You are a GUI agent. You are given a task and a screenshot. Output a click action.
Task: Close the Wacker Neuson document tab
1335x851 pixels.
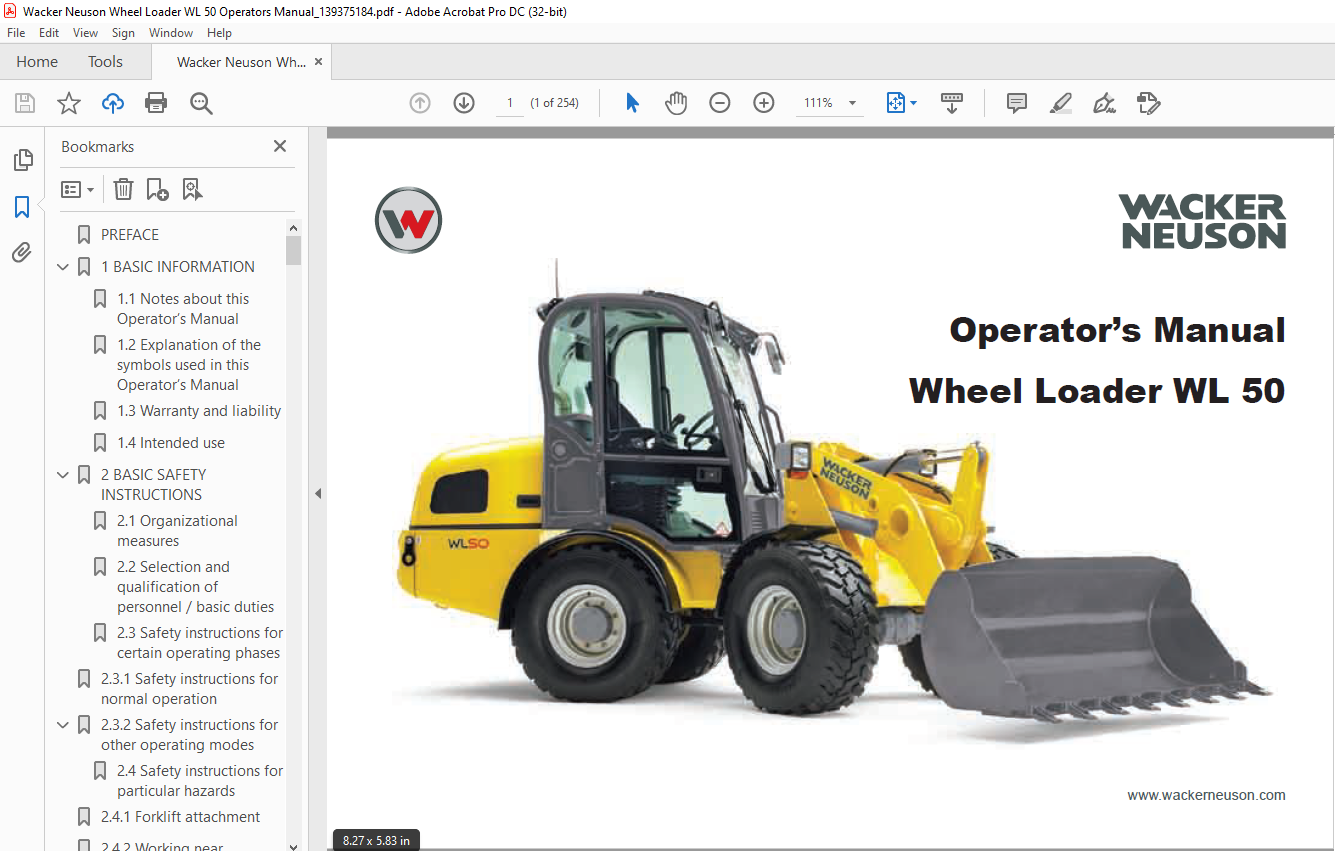[318, 62]
